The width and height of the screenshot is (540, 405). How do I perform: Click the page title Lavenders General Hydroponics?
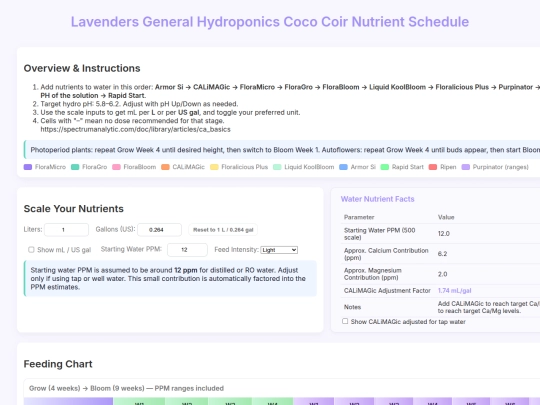point(270,22)
